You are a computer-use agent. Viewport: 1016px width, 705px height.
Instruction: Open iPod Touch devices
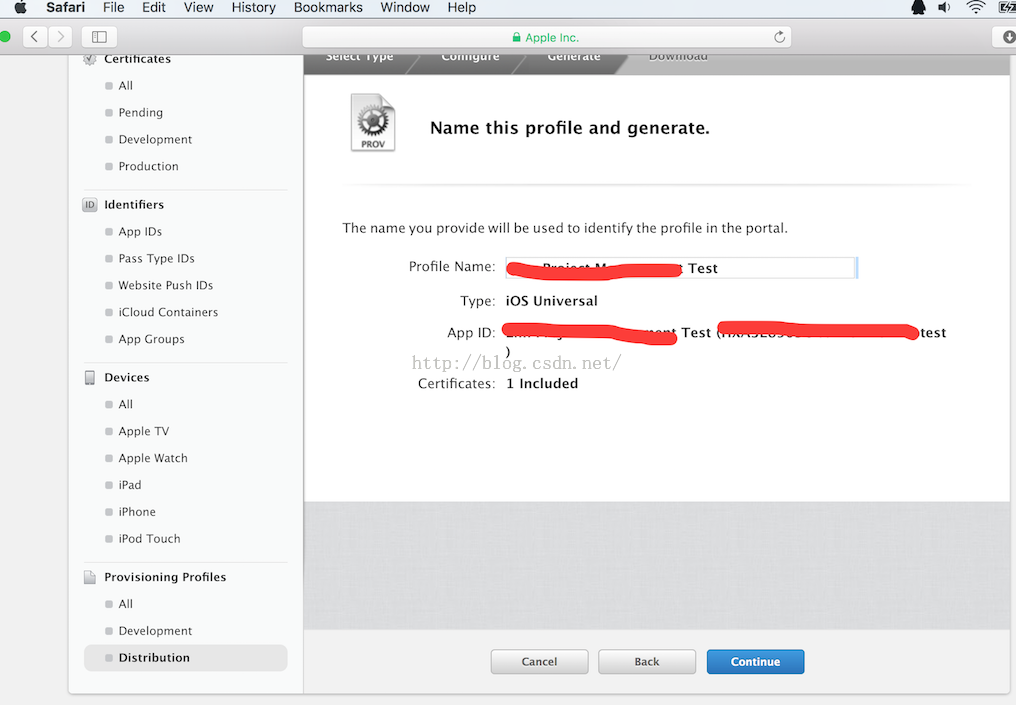149,539
